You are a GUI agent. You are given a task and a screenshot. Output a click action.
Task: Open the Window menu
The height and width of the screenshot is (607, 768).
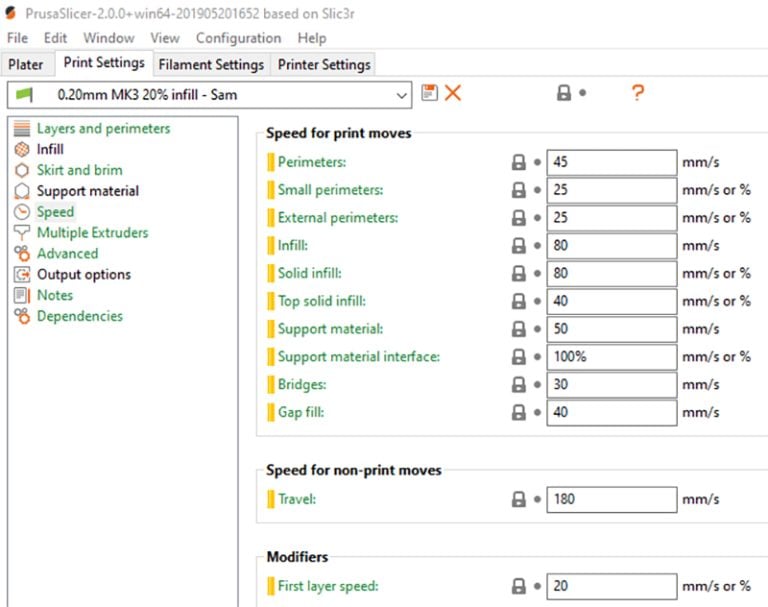[x=109, y=38]
